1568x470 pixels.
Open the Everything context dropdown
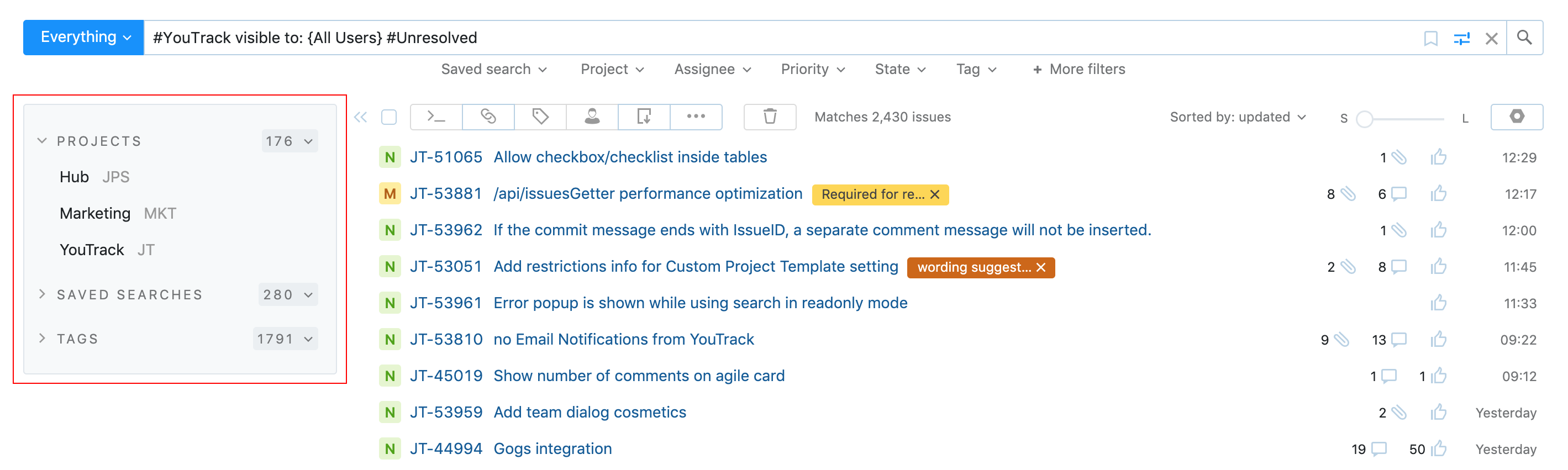83,38
